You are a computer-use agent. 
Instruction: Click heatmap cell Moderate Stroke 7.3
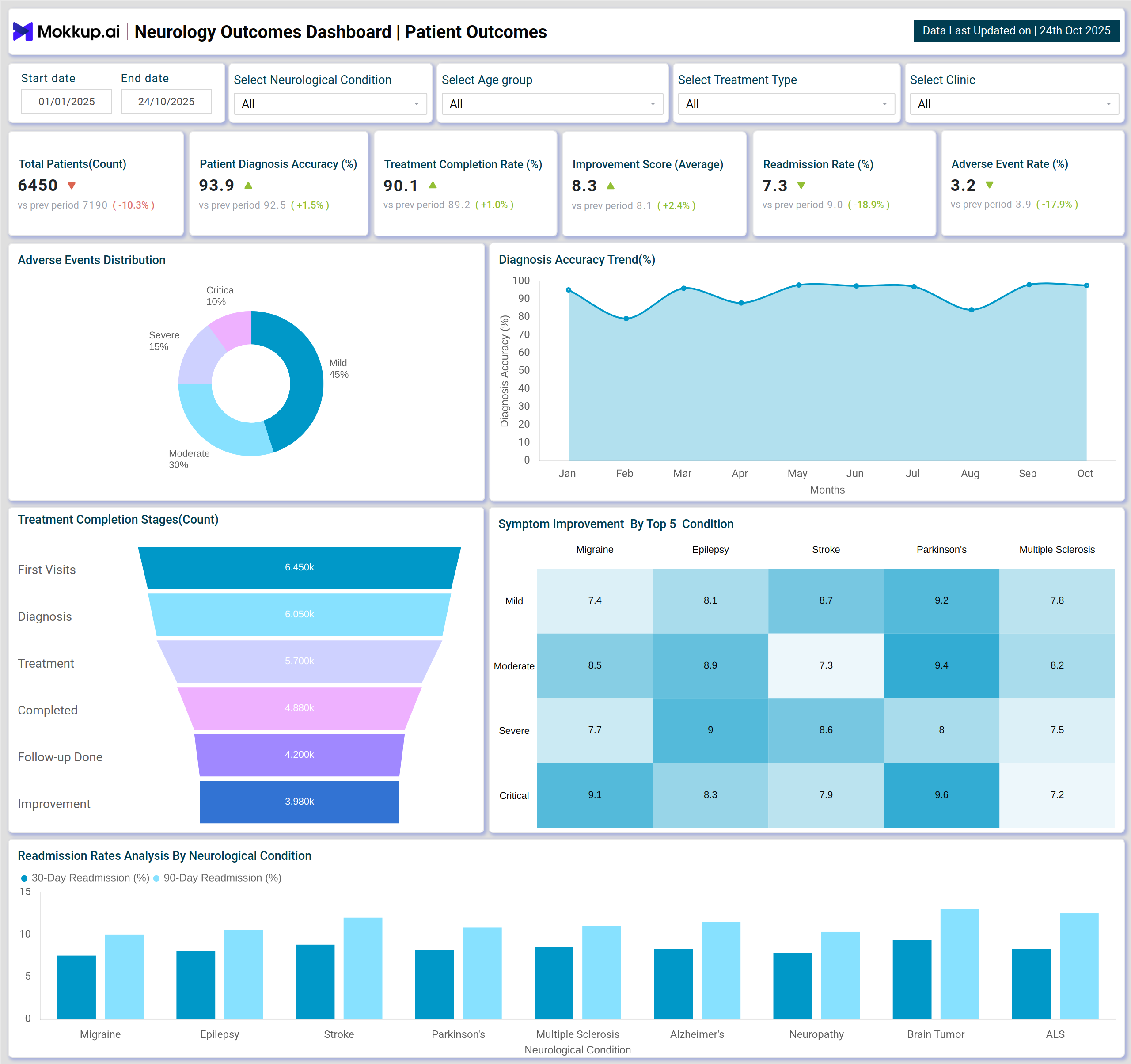coord(825,665)
